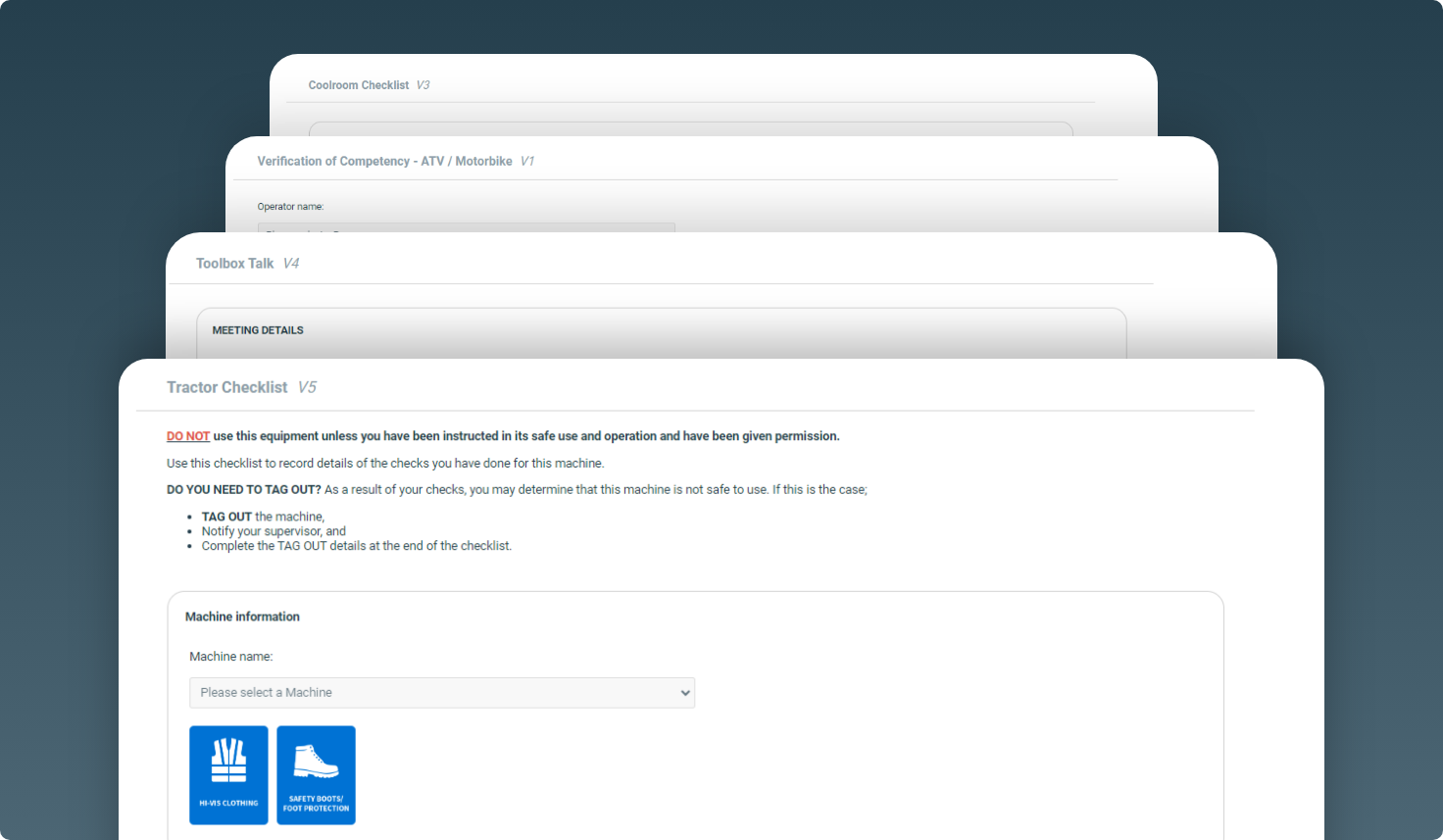
Task: Click the Safety Boots foot protection icon
Action: coord(316,774)
